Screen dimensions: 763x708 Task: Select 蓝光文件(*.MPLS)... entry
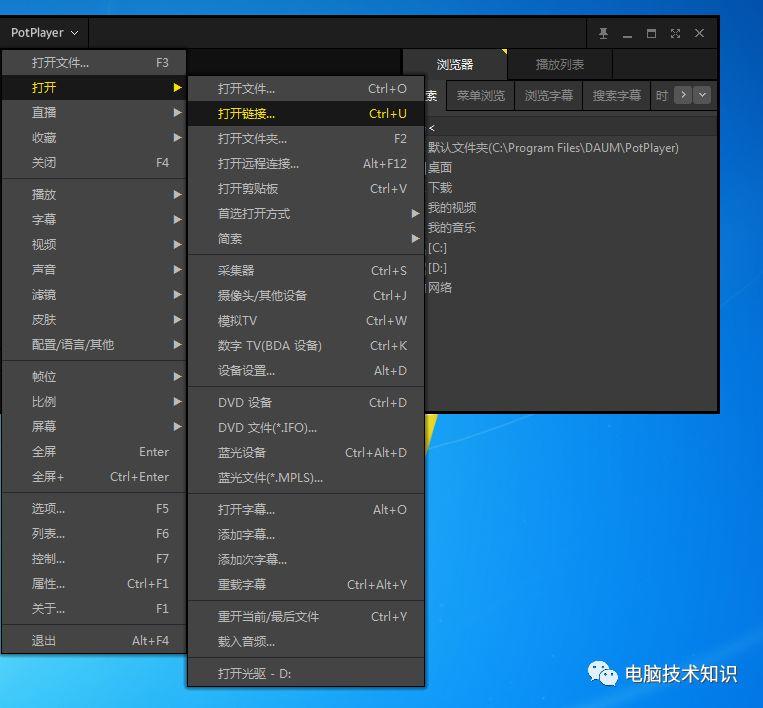coord(306,478)
